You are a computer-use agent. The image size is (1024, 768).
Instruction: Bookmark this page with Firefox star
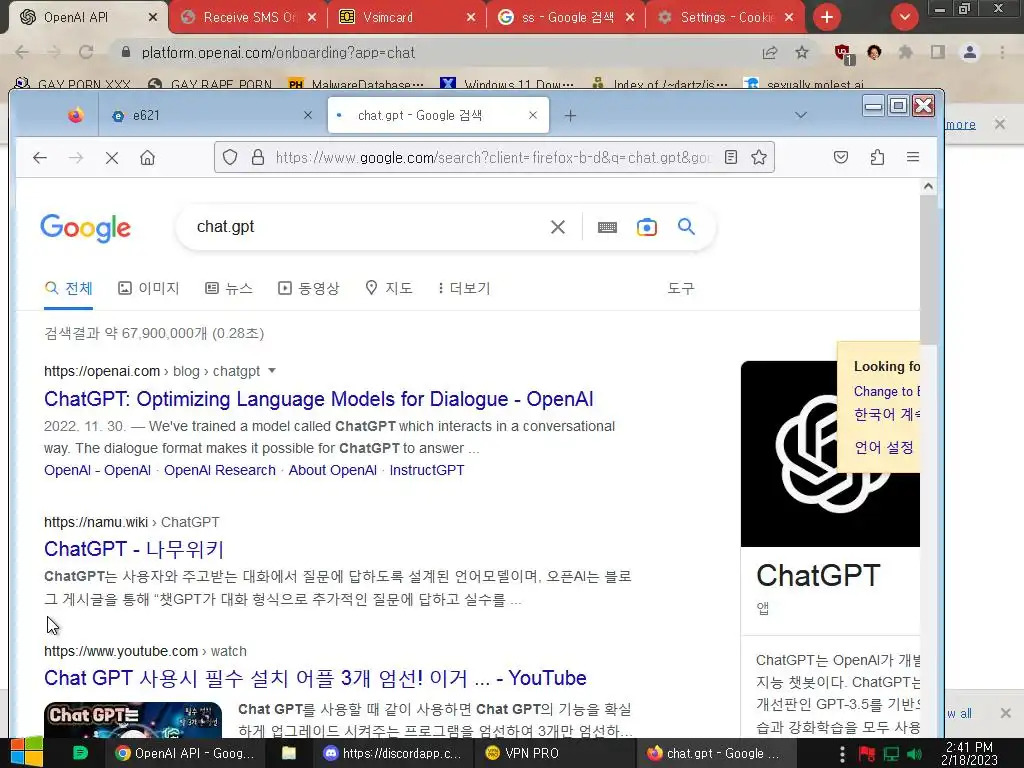pyautogui.click(x=758, y=157)
